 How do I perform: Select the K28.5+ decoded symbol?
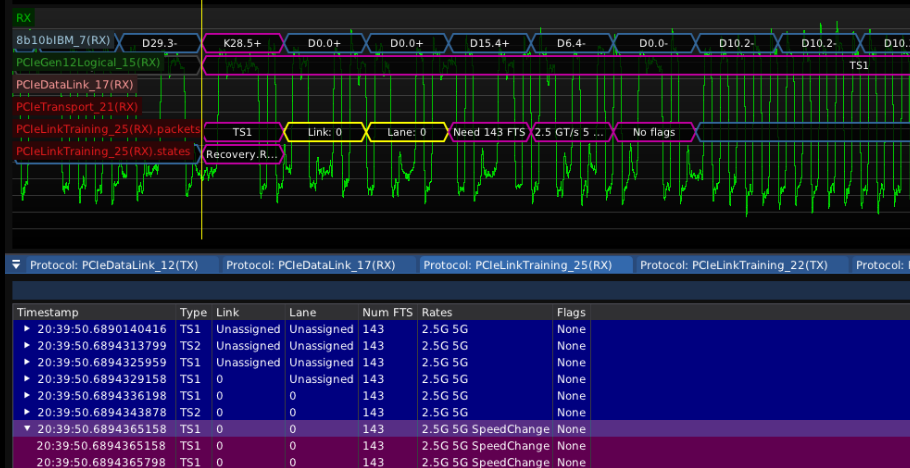tap(243, 43)
